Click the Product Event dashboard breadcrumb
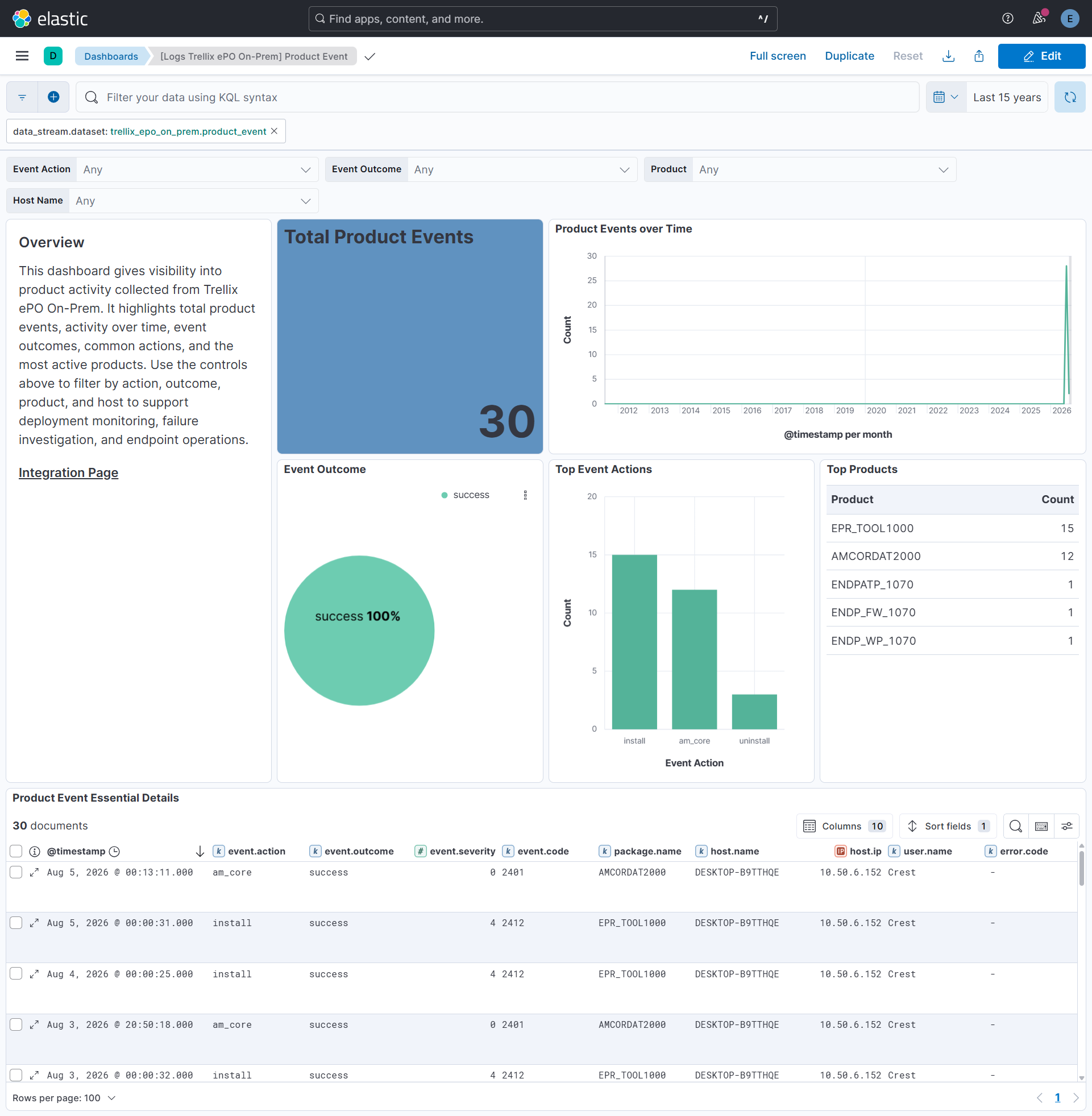This screenshot has height=1116, width=1092. (x=254, y=56)
